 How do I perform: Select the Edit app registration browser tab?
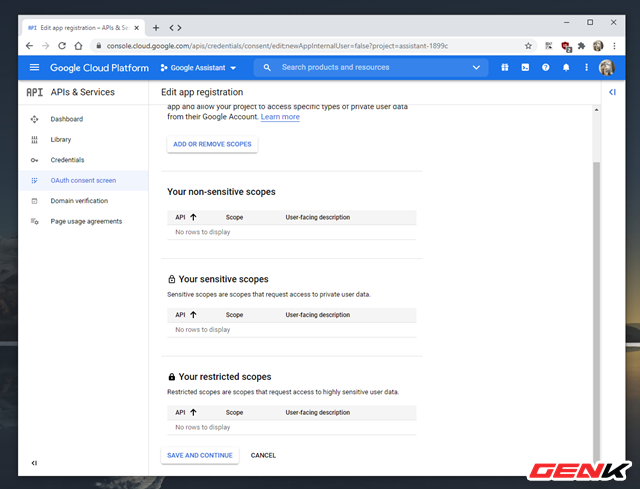(83, 28)
